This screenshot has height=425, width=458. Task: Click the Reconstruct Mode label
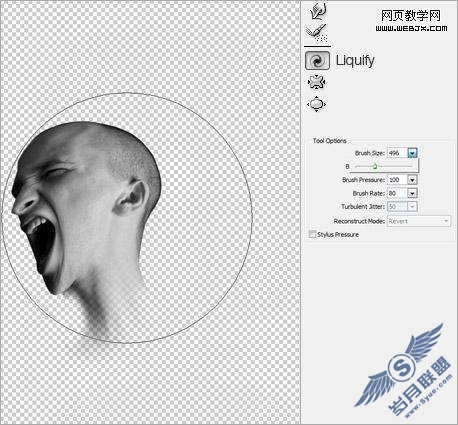(x=359, y=221)
